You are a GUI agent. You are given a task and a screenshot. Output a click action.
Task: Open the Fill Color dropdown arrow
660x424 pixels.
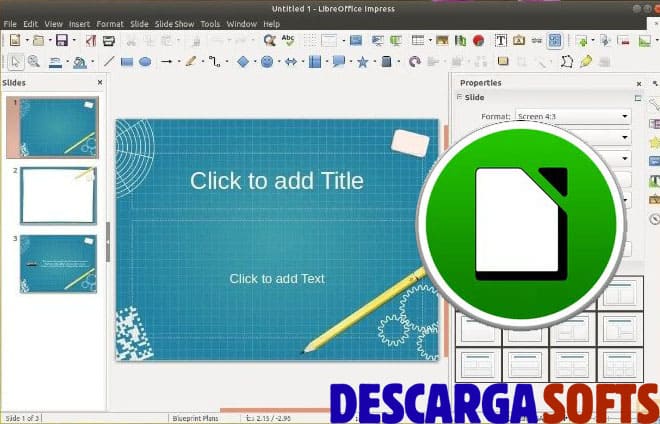(x=92, y=62)
